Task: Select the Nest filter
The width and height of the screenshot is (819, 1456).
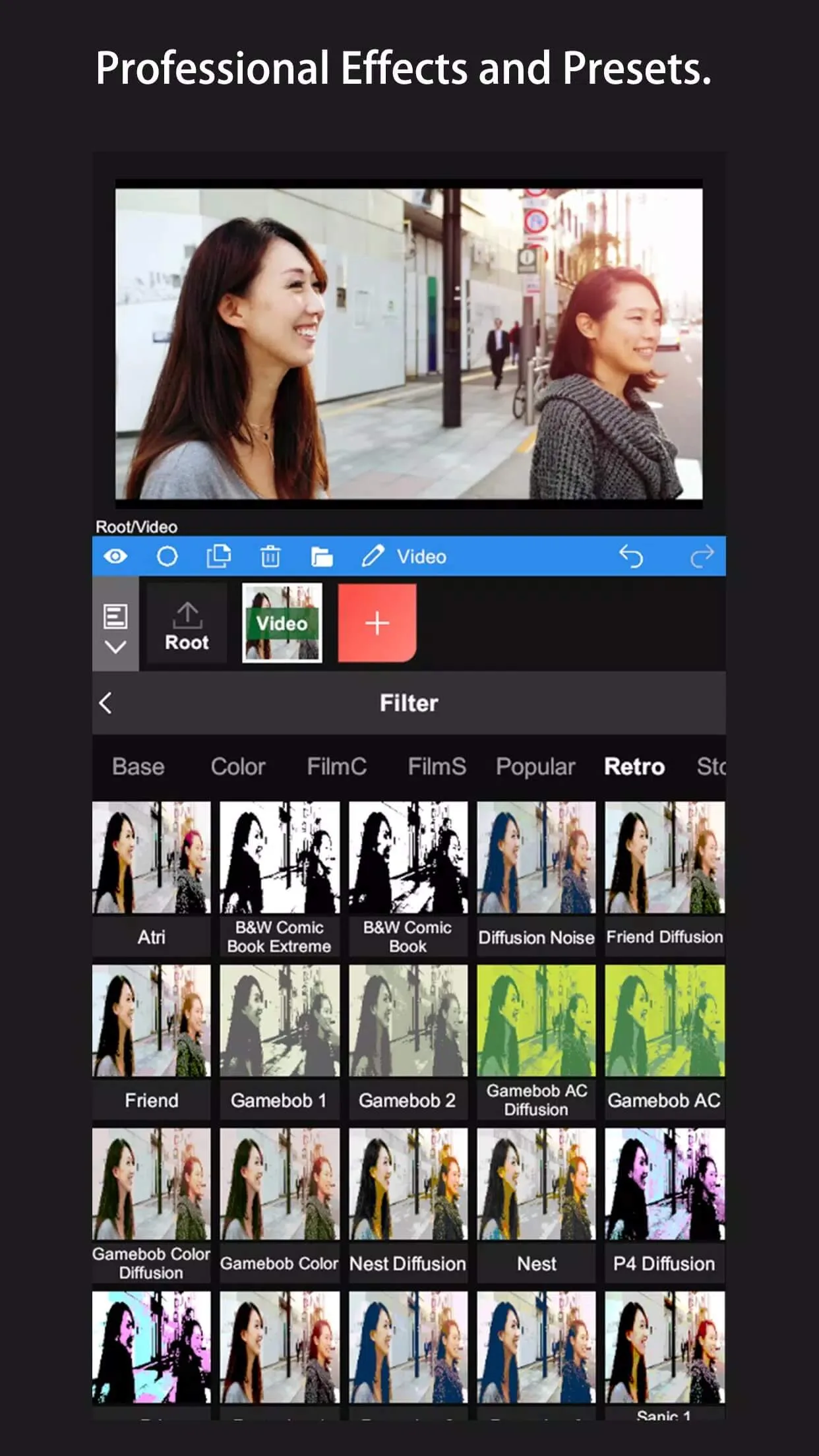Action: (536, 1205)
